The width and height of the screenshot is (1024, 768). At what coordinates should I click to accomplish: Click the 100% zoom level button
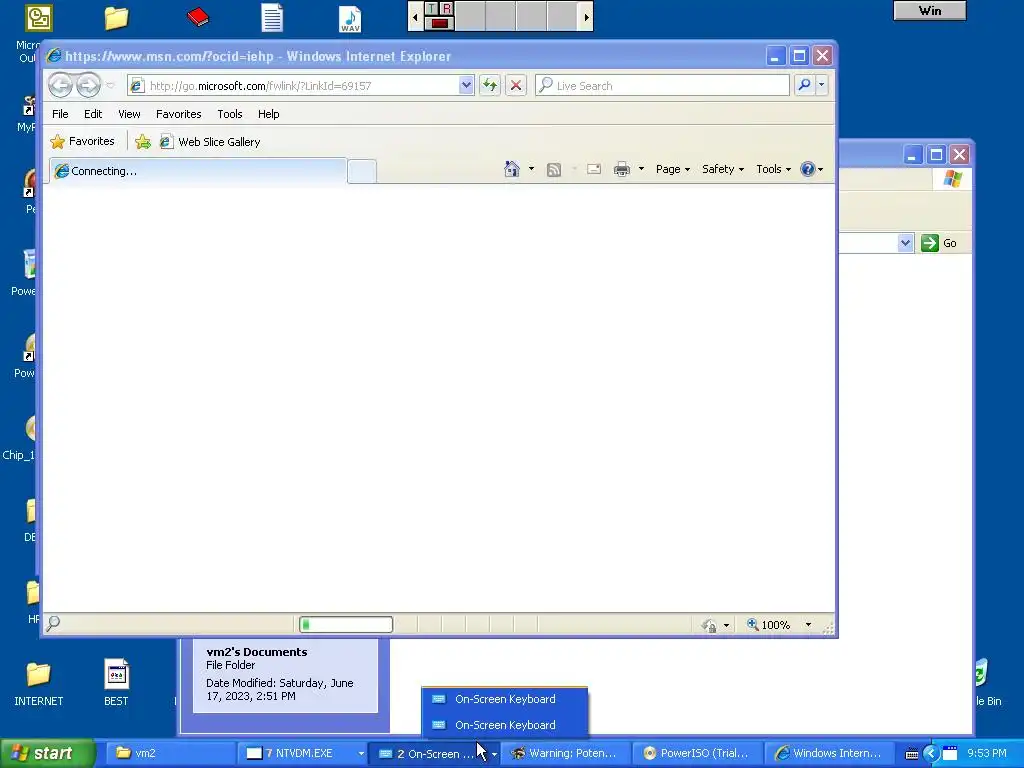768,624
